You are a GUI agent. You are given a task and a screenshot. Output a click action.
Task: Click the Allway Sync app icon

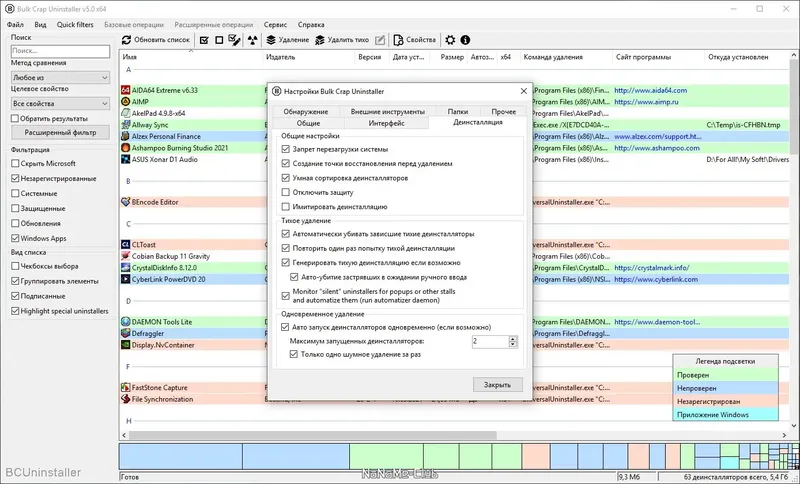tap(126, 125)
